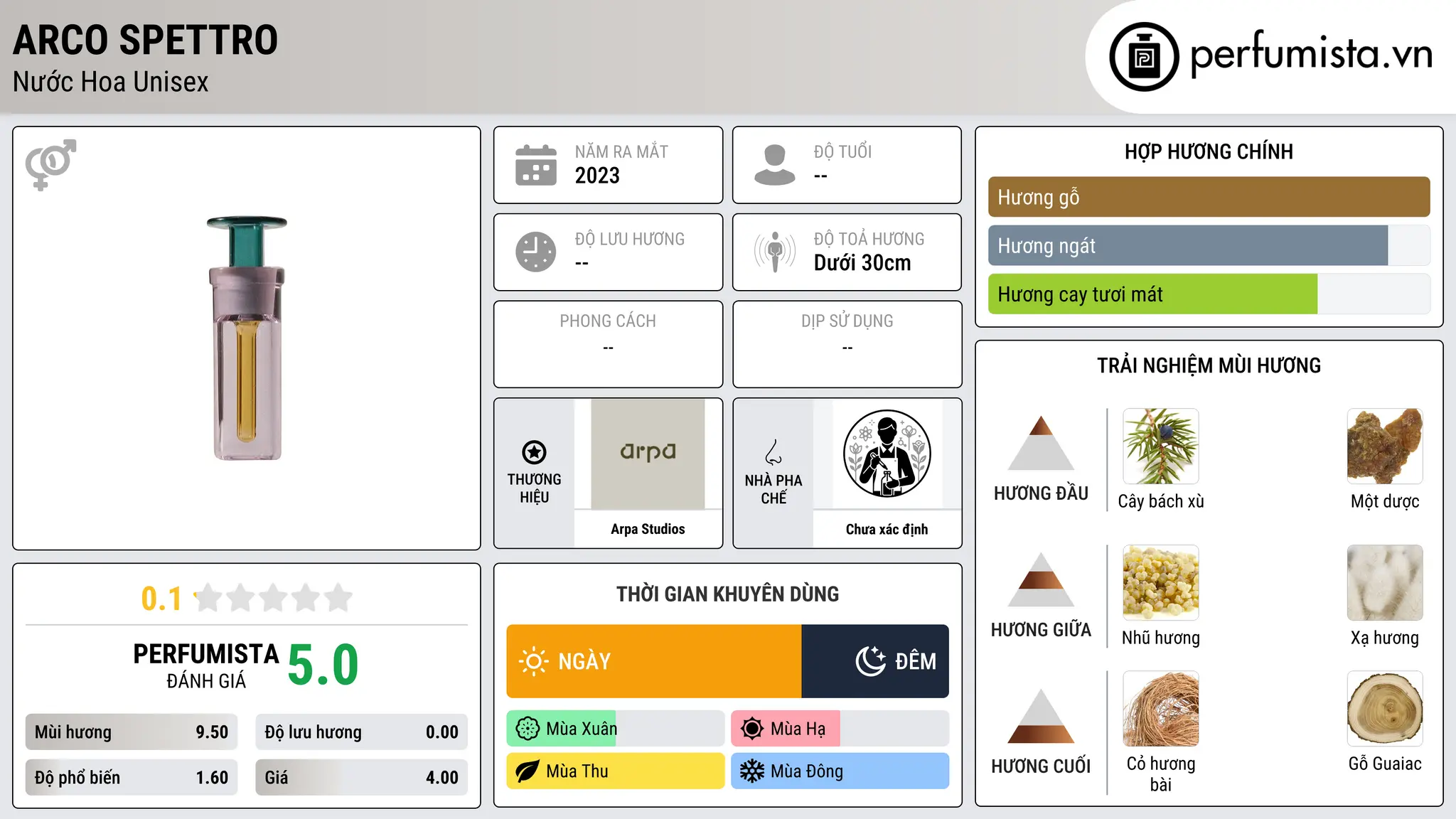The height and width of the screenshot is (819, 1456).
Task: Click the Arpa Studios brand name
Action: [x=648, y=529]
